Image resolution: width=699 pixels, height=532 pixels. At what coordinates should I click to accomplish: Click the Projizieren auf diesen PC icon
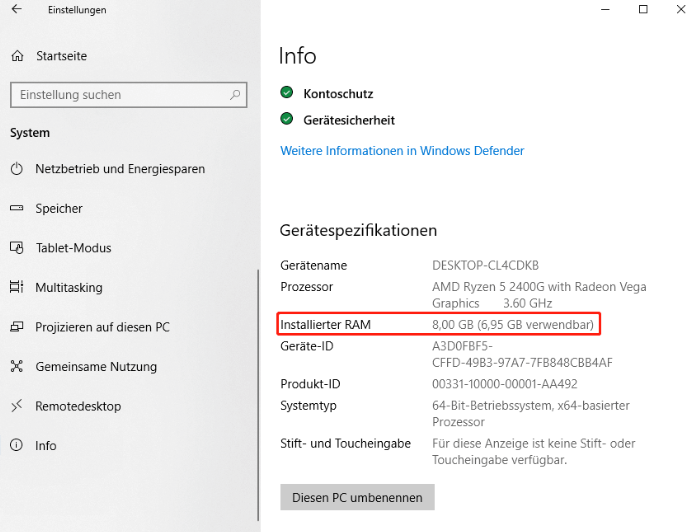tap(16, 327)
